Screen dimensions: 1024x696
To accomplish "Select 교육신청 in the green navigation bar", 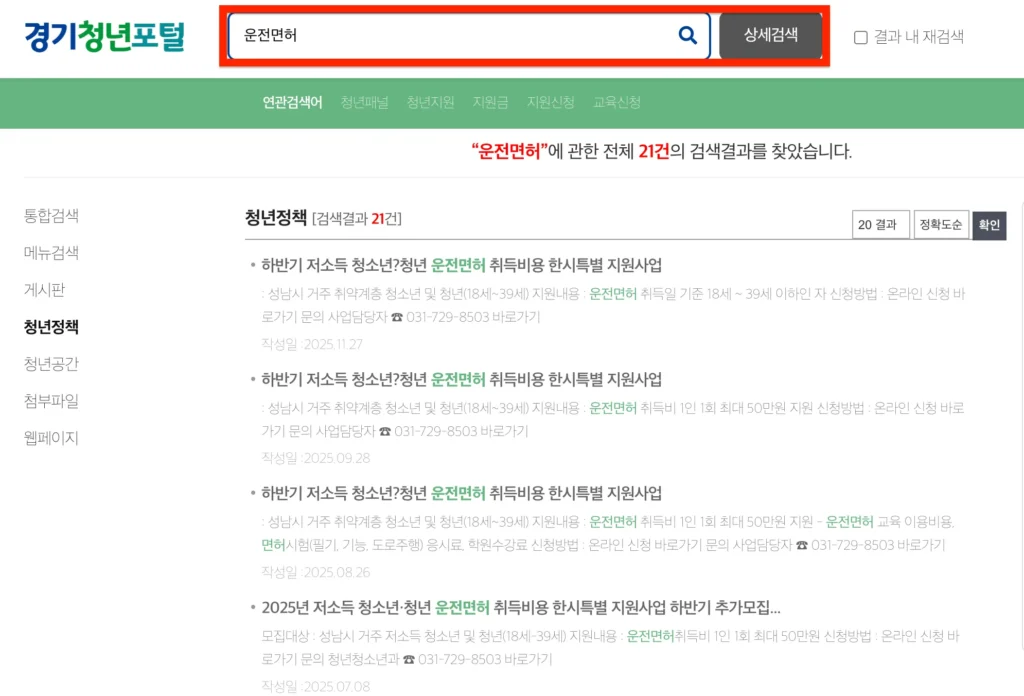I will point(618,102).
